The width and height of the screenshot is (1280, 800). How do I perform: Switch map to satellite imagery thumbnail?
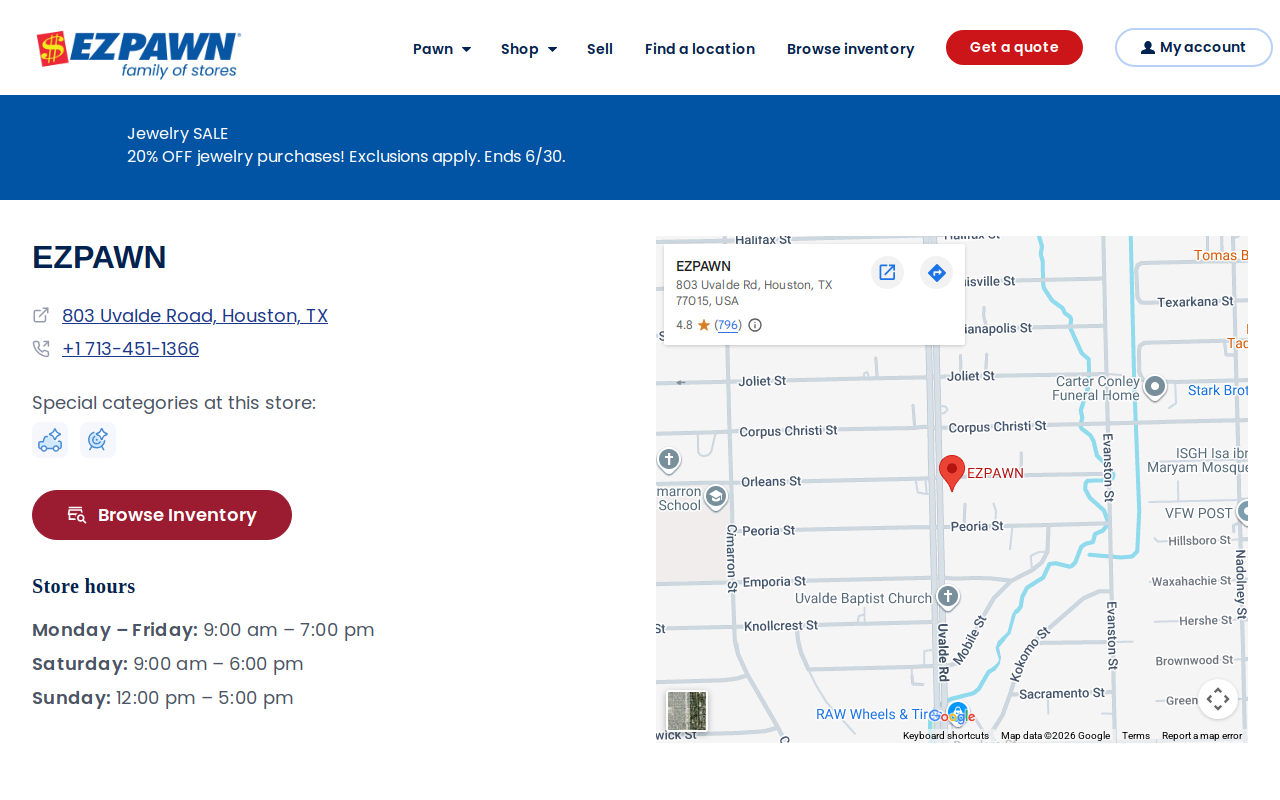[x=687, y=711]
